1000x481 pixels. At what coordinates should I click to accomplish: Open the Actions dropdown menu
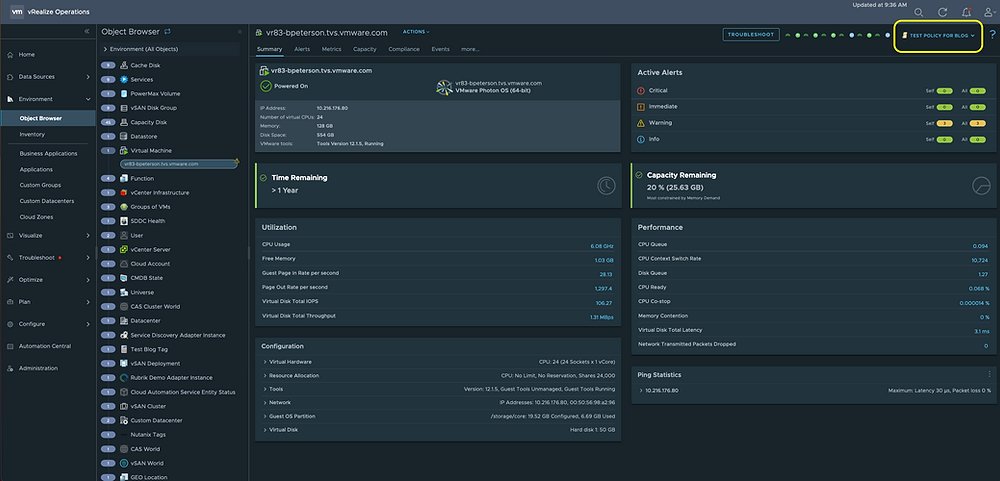[x=416, y=32]
